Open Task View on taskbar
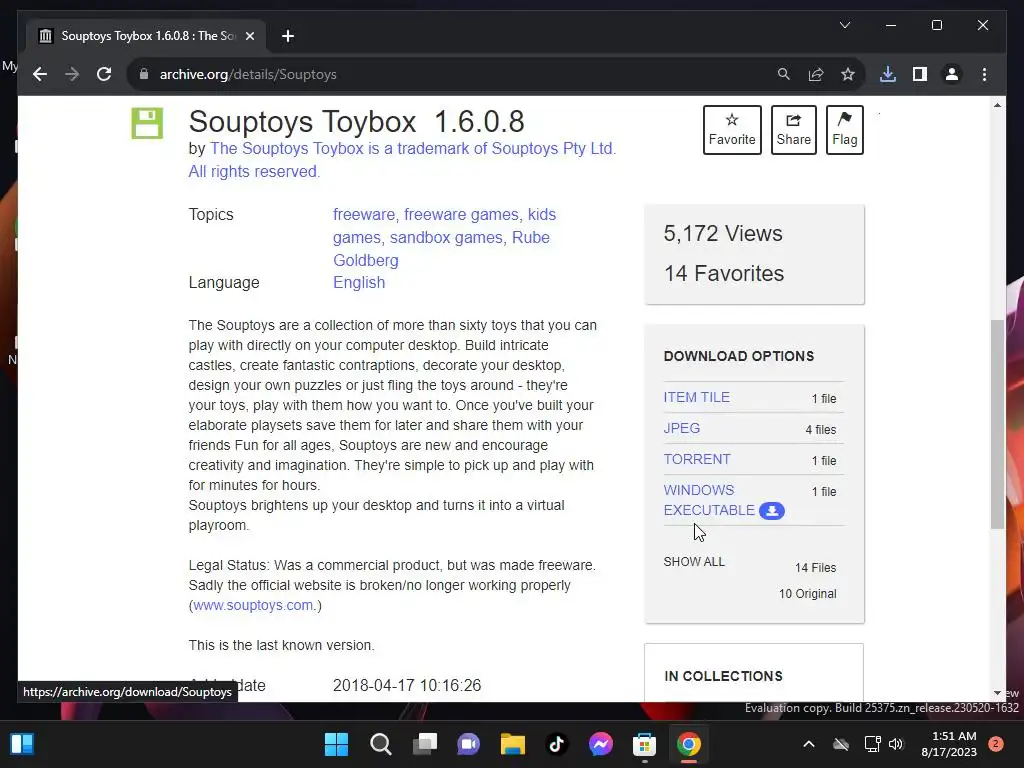The image size is (1024, 768). [x=425, y=744]
